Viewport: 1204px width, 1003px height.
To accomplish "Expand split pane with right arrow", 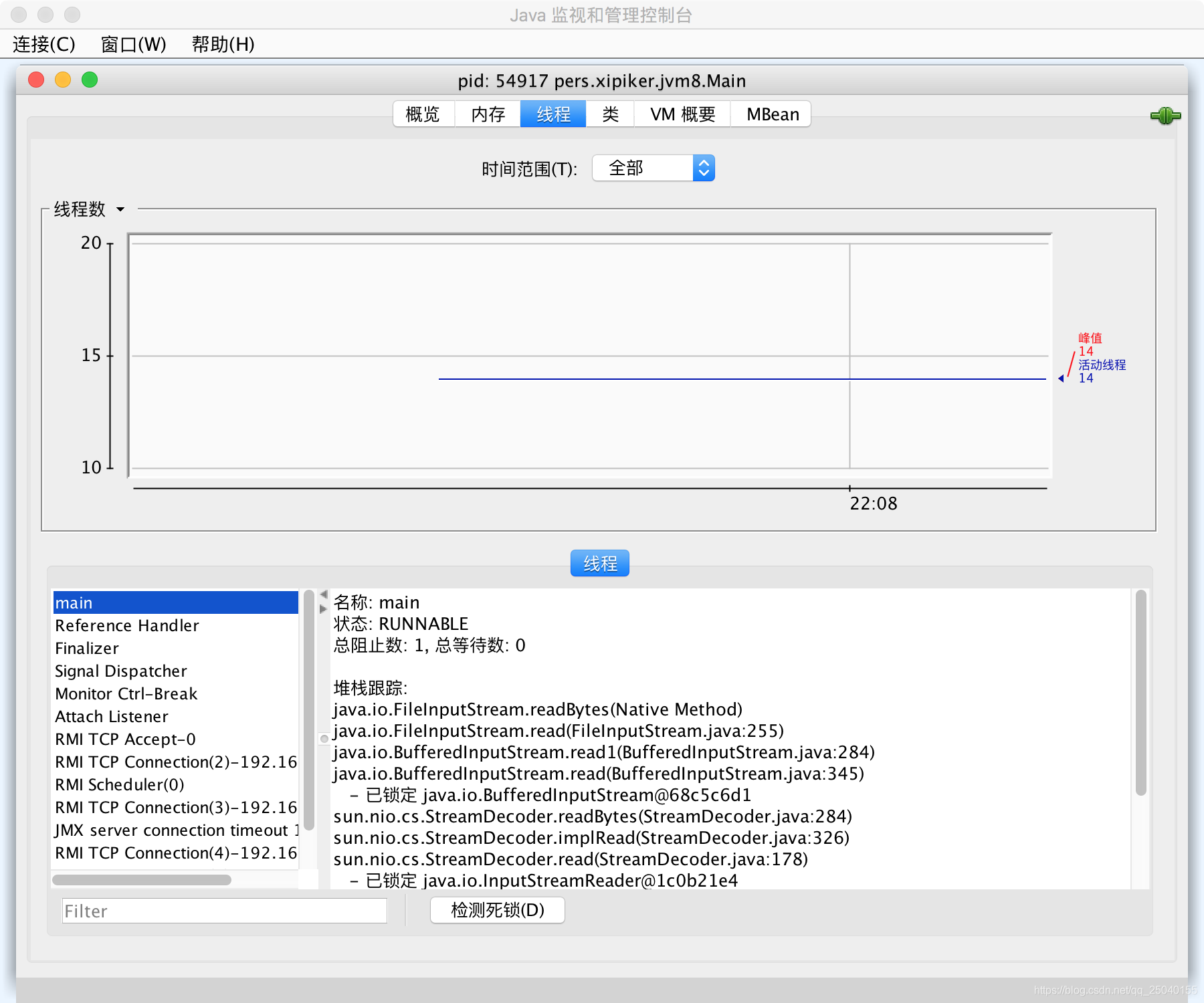I will pos(324,609).
